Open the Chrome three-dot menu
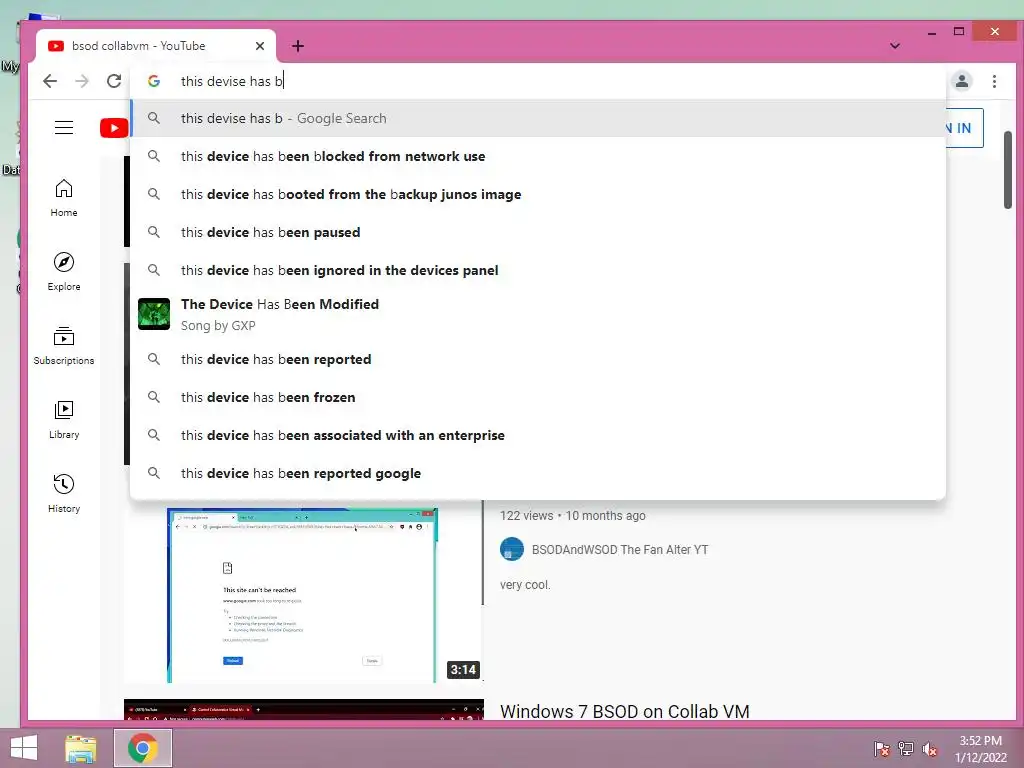Image resolution: width=1024 pixels, height=768 pixels. [994, 81]
